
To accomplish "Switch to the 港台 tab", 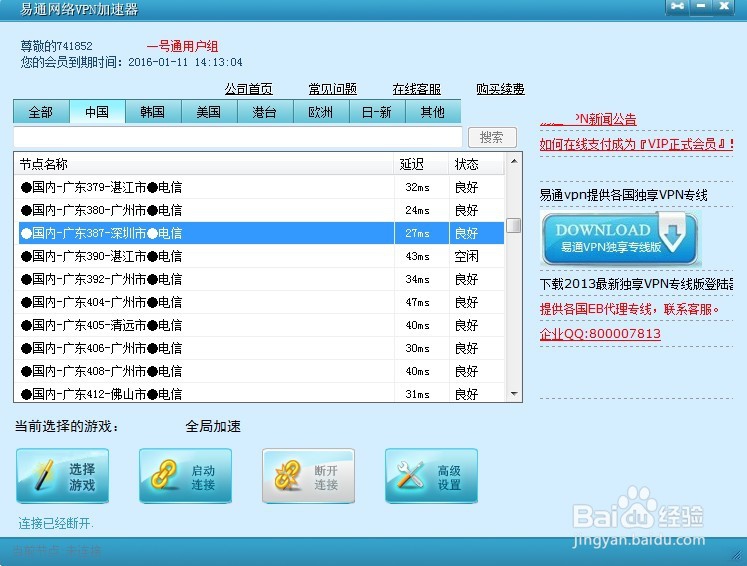I will coord(265,112).
